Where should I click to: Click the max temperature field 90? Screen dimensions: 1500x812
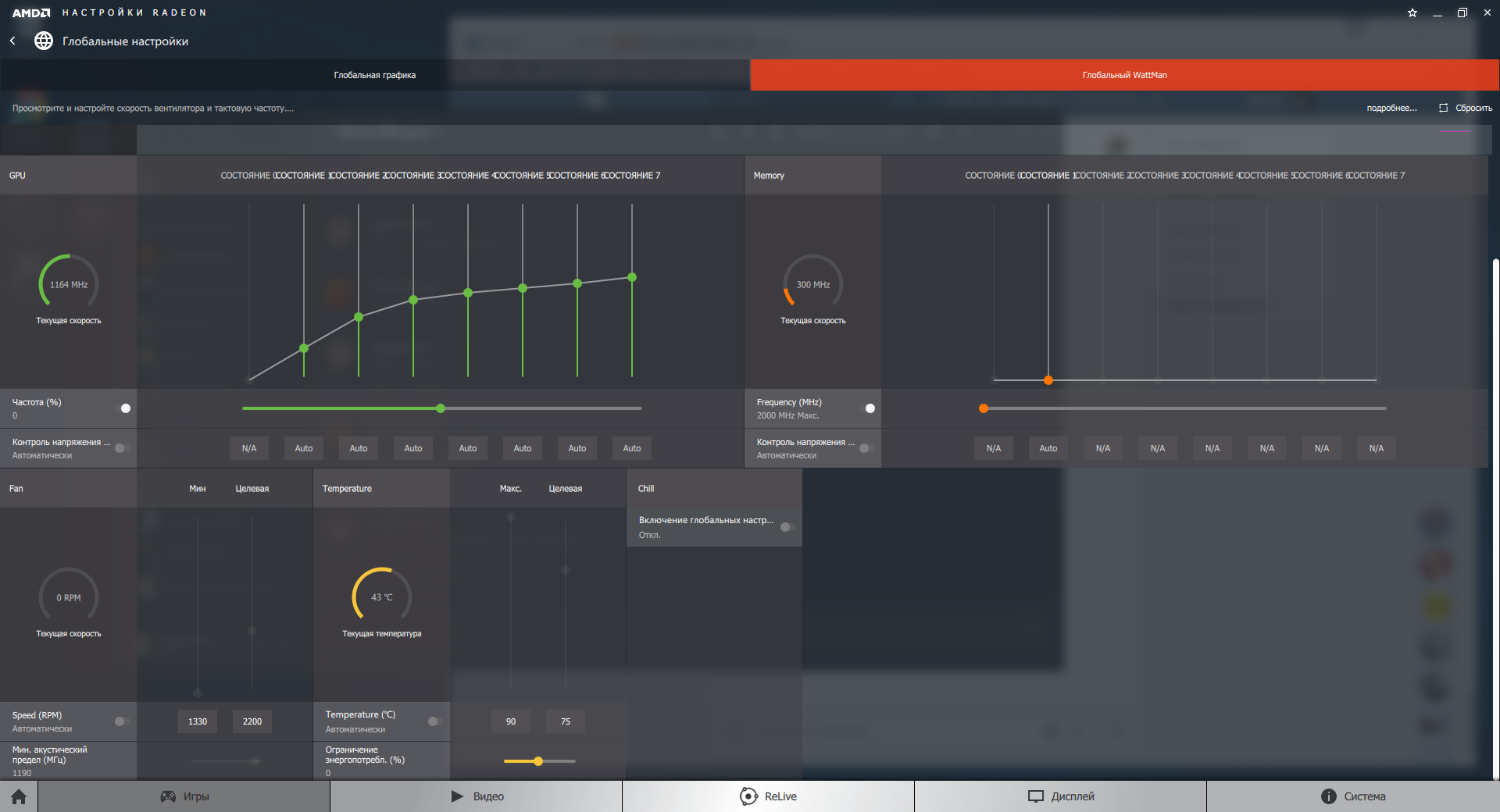511,721
